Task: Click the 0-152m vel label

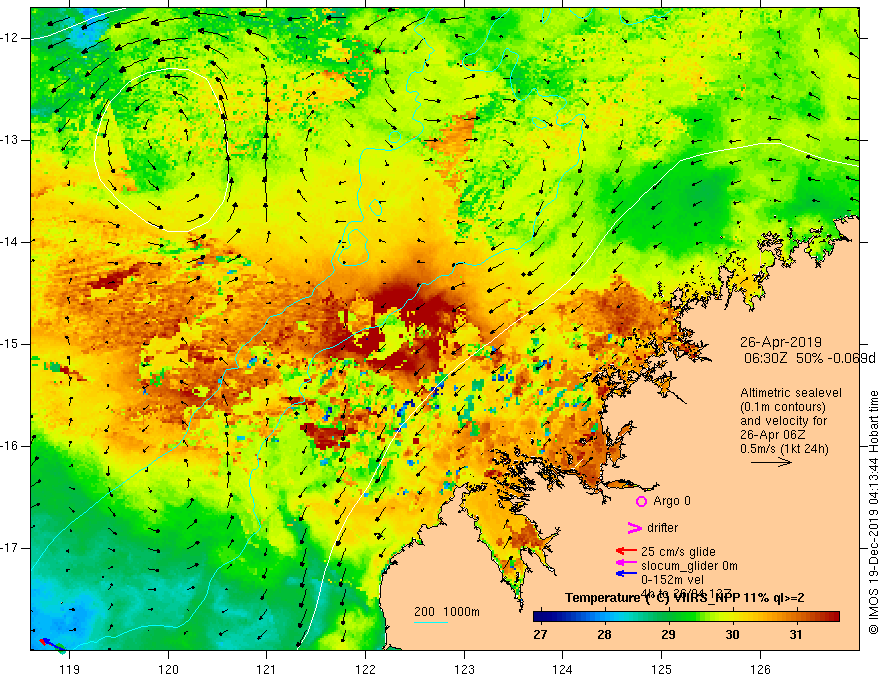Action: (x=672, y=580)
